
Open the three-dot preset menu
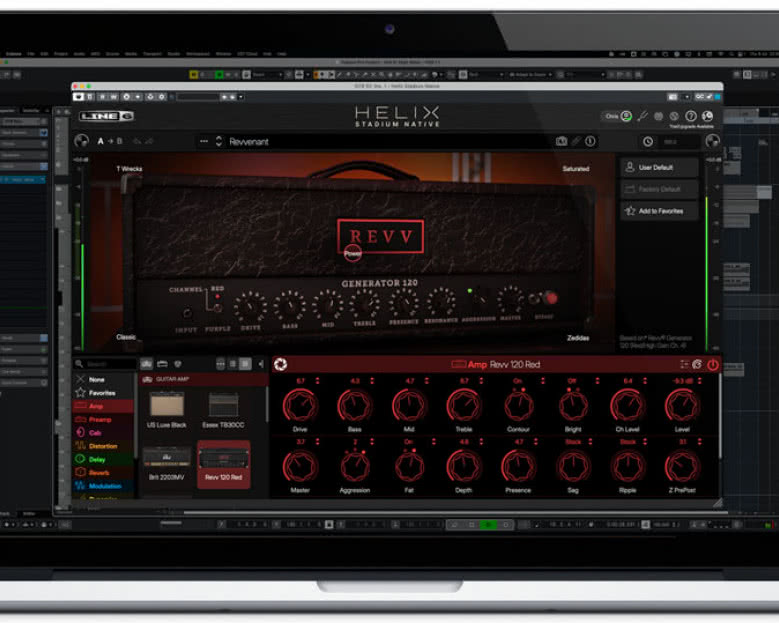coord(204,141)
